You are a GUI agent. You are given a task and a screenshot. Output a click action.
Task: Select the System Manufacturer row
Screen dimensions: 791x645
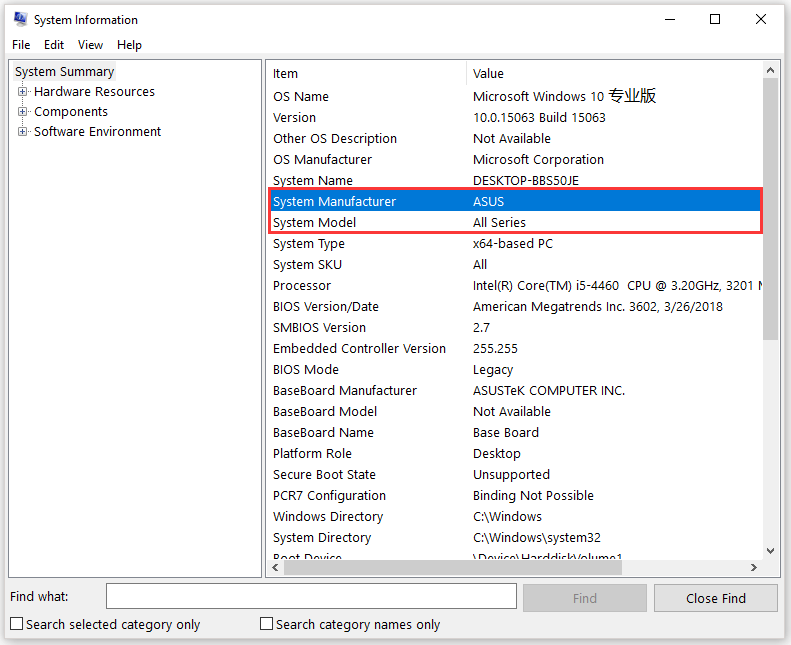coord(515,202)
